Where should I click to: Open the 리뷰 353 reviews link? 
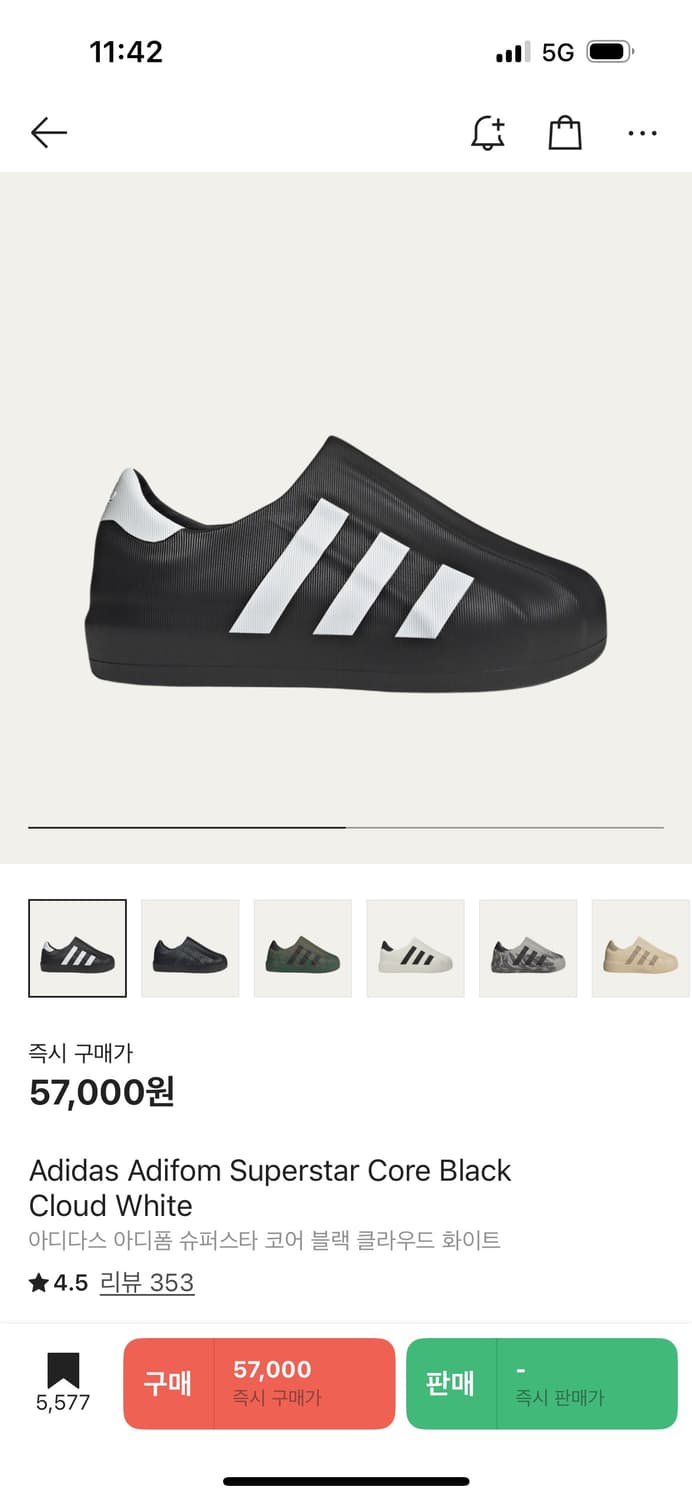pyautogui.click(x=147, y=1283)
